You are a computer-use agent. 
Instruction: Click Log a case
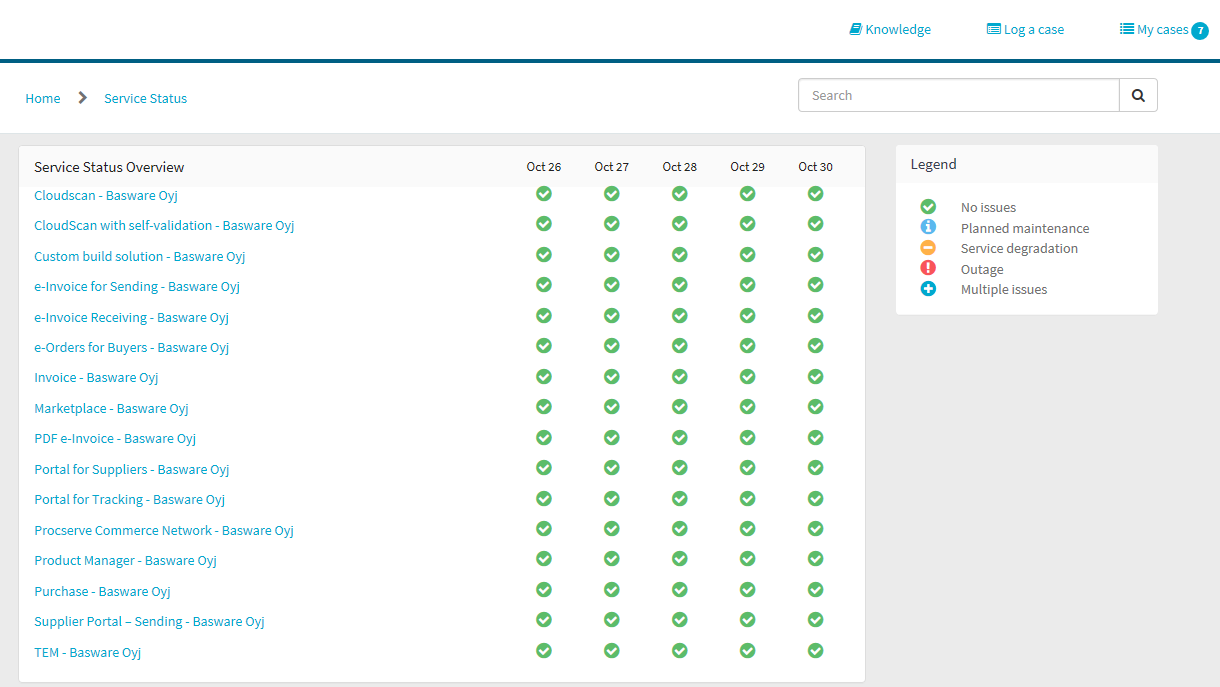point(1025,29)
